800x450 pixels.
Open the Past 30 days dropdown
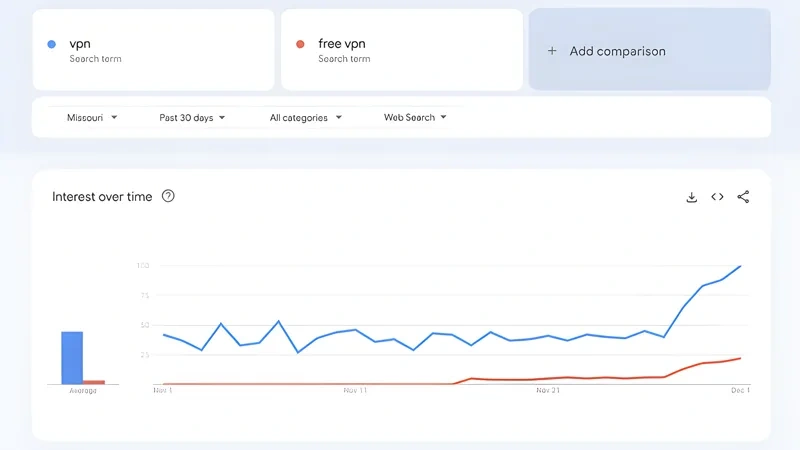click(192, 118)
